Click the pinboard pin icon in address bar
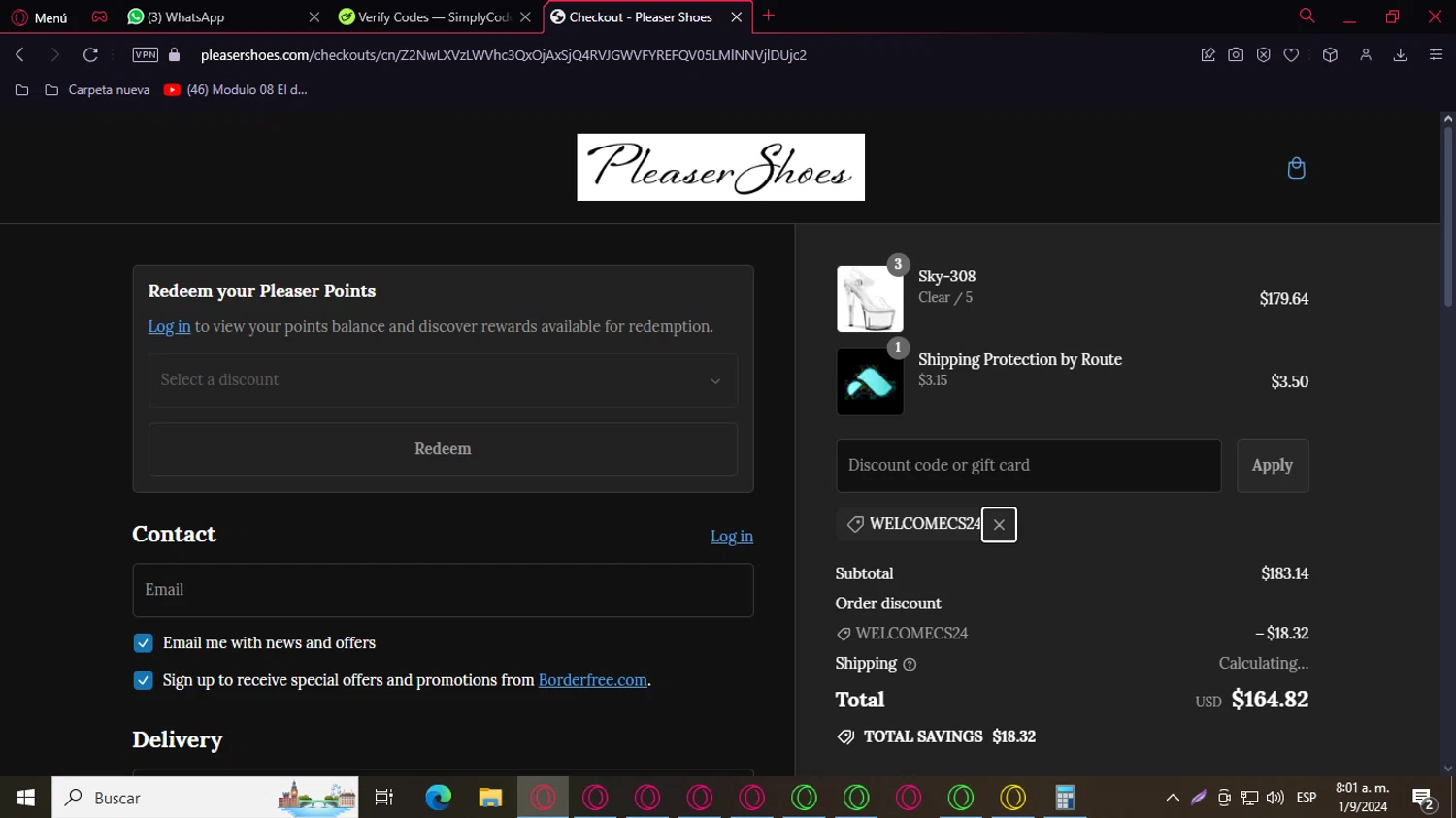 (x=1208, y=55)
